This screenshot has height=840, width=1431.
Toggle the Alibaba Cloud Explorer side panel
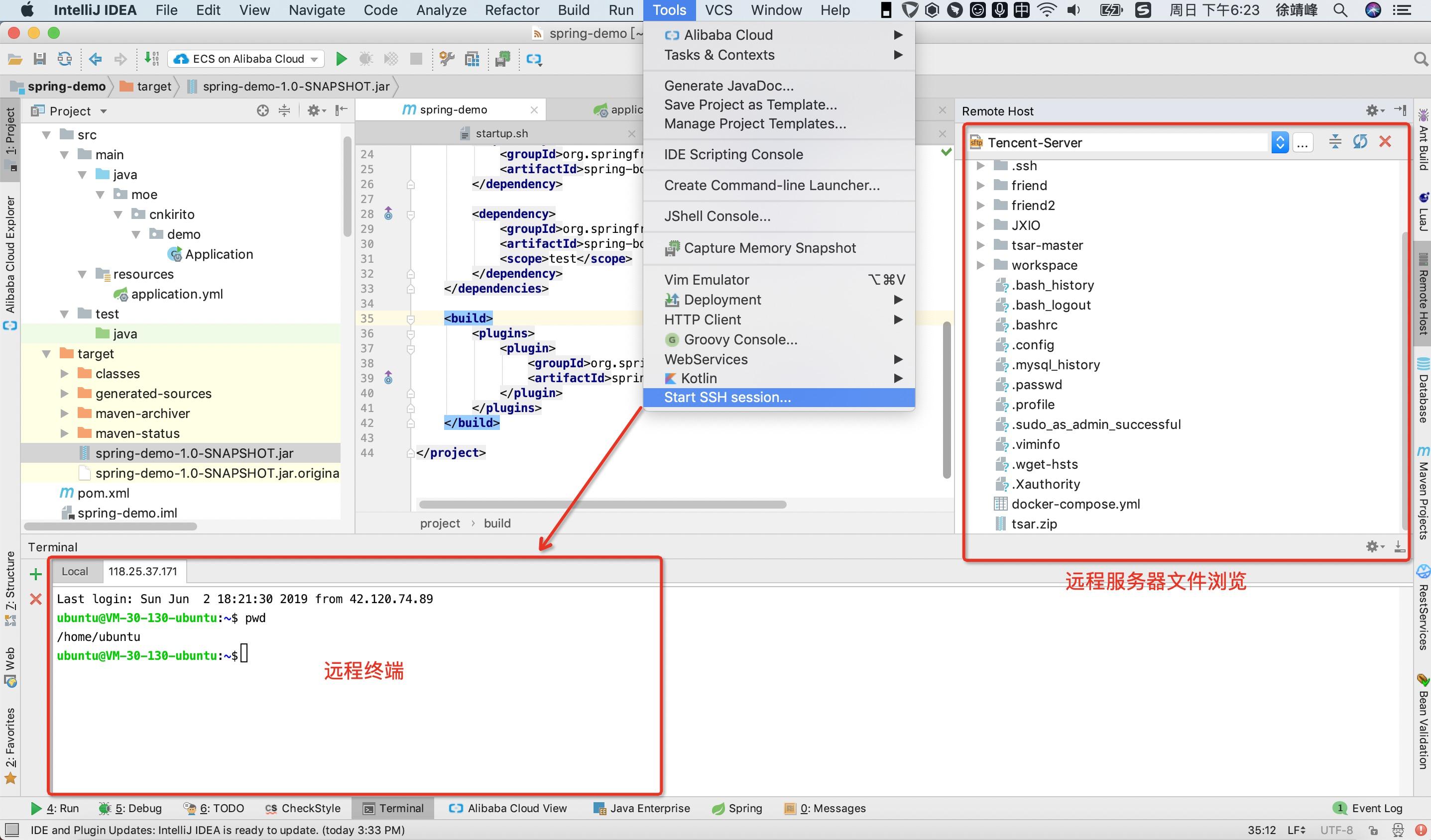coord(10,255)
